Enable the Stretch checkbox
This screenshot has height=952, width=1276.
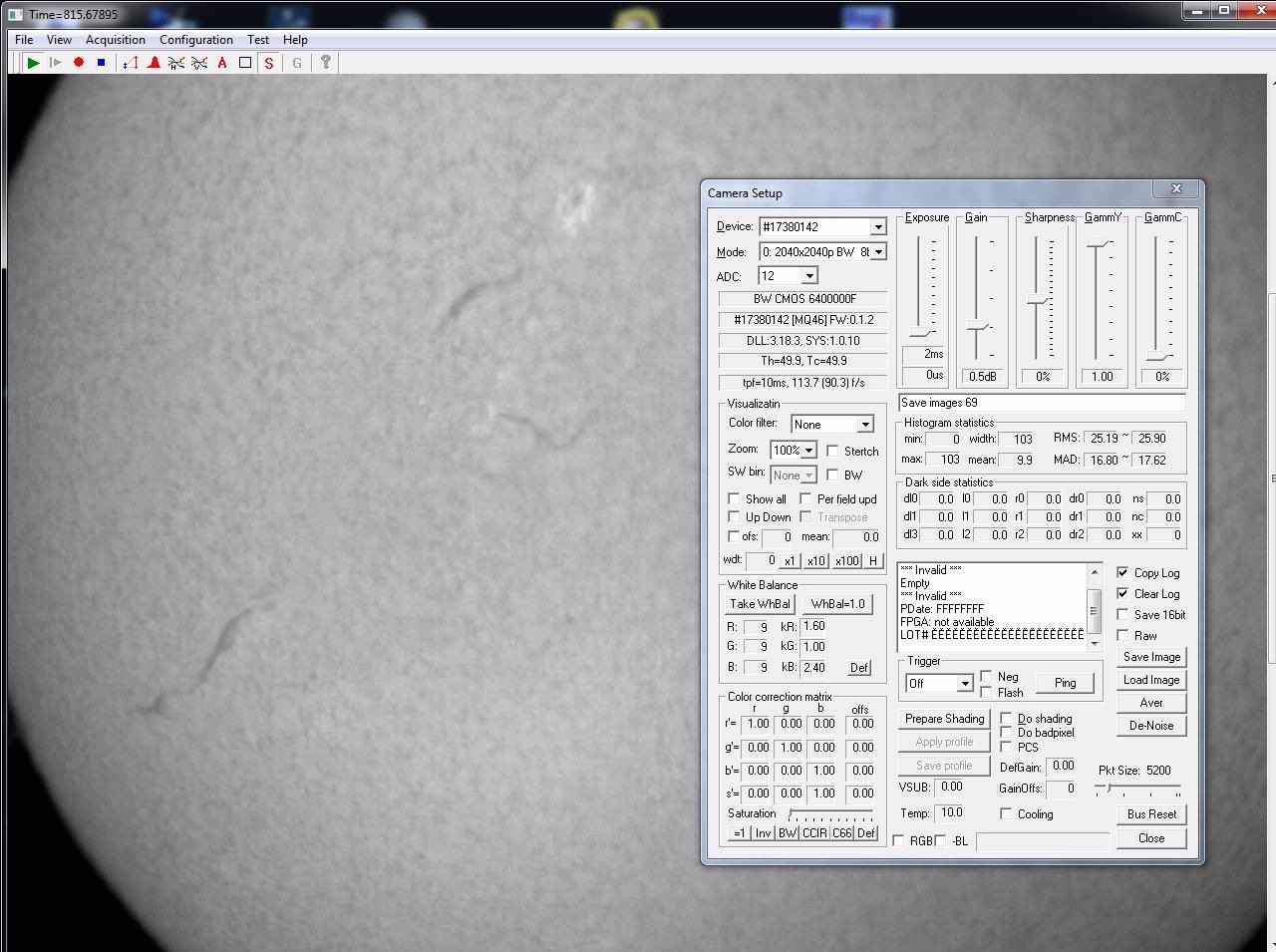(x=833, y=452)
